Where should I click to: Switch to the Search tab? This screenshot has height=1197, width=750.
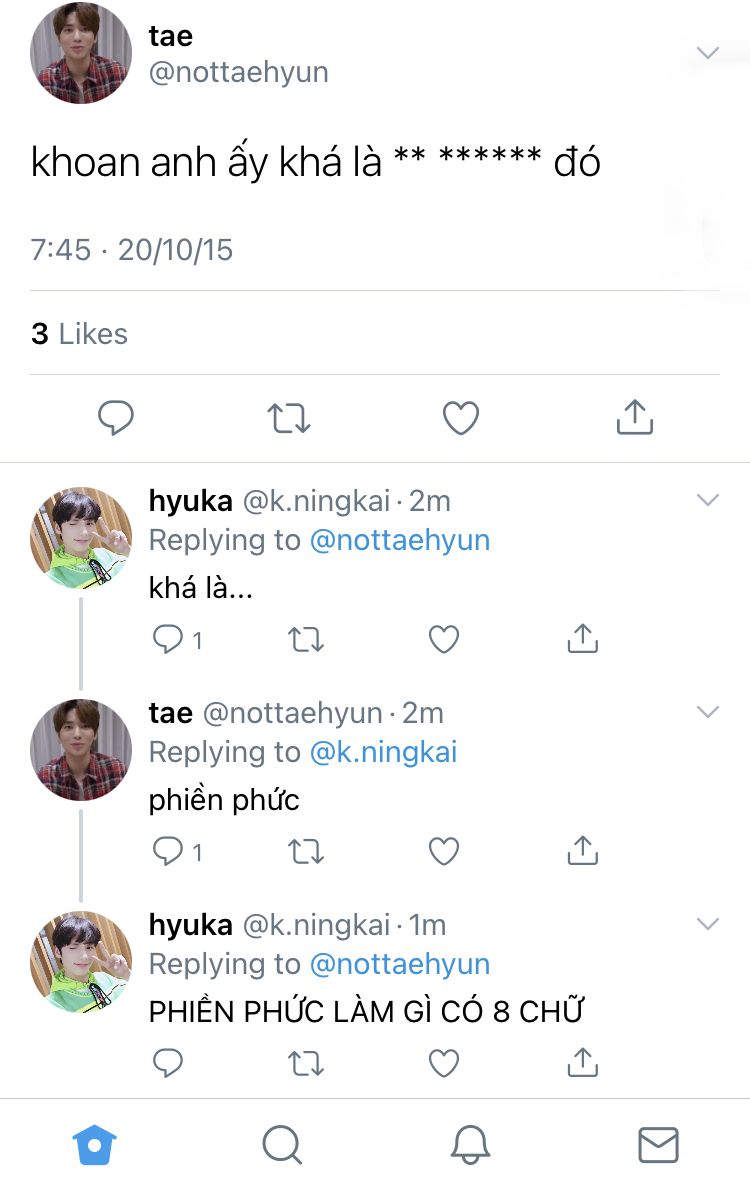282,1145
